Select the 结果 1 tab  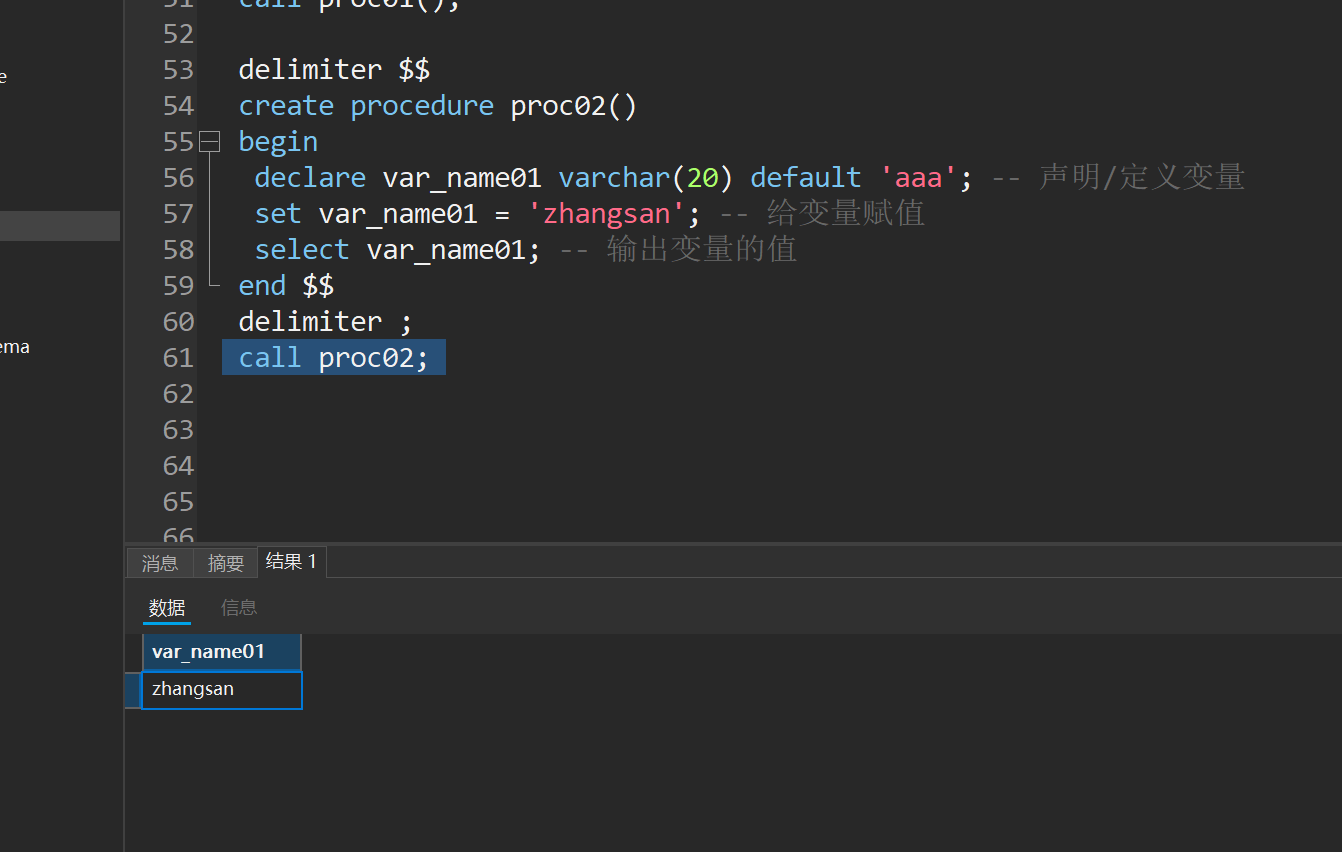[x=292, y=562]
